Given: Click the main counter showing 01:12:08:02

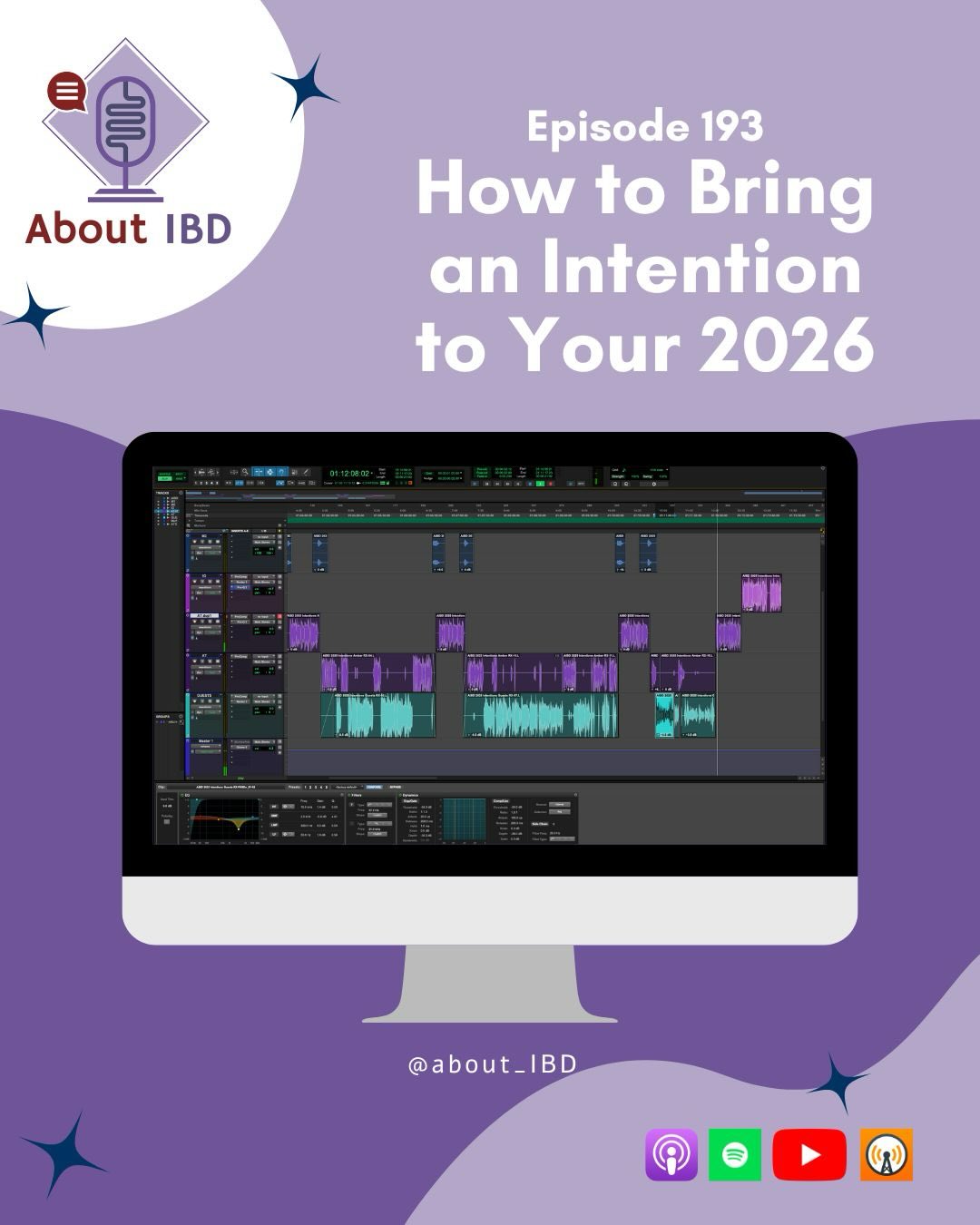Looking at the screenshot, I should point(349,474).
